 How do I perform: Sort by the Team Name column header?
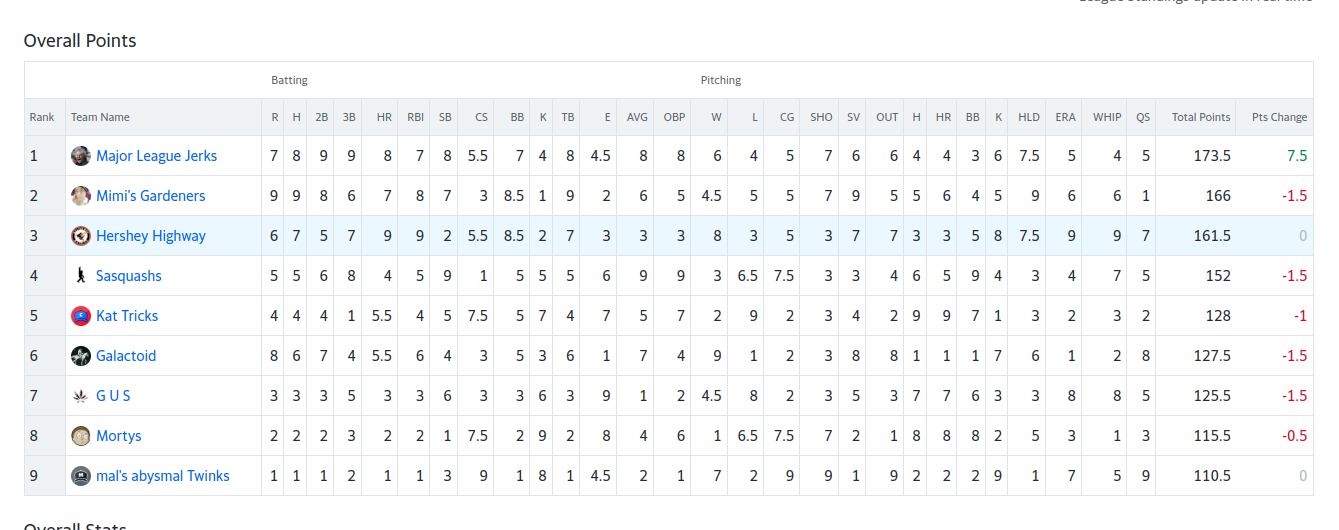tap(100, 117)
